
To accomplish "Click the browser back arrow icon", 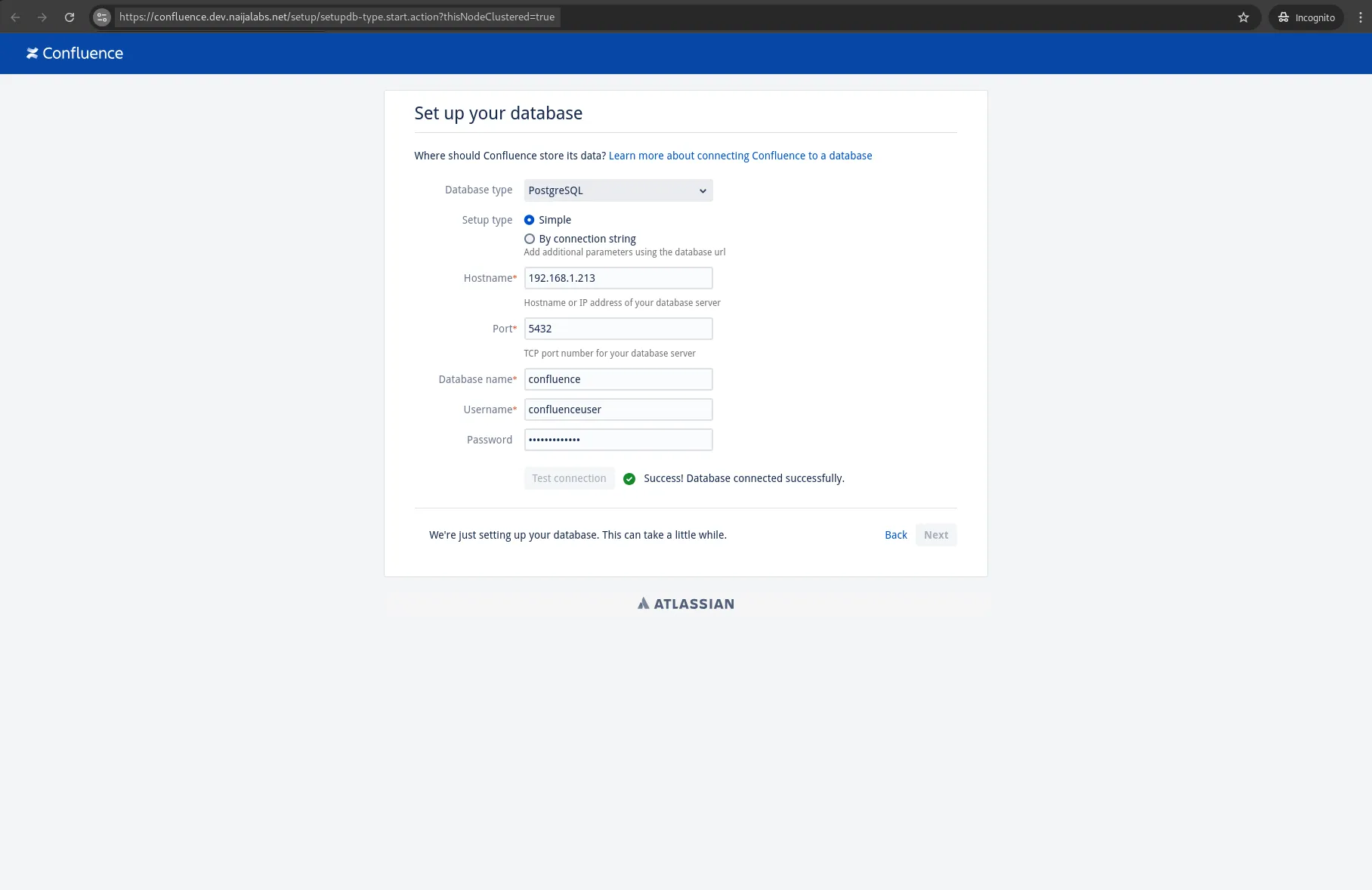I will (15, 17).
